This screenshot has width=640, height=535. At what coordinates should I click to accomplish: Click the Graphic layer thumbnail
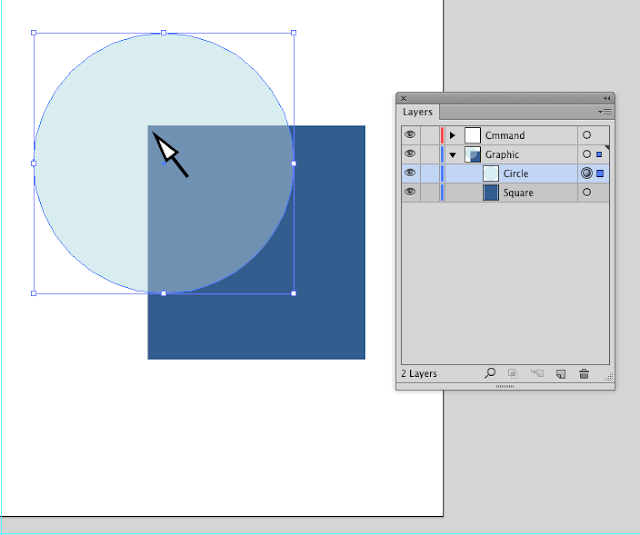(473, 154)
